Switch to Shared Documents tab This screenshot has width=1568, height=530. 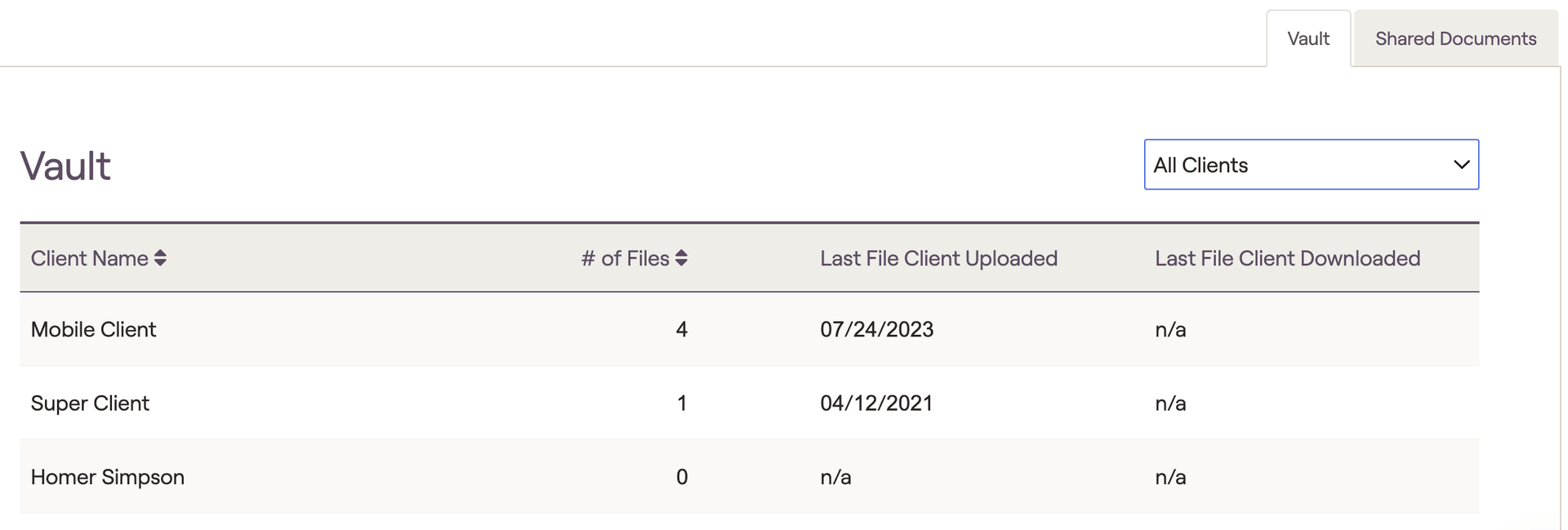coord(1454,39)
